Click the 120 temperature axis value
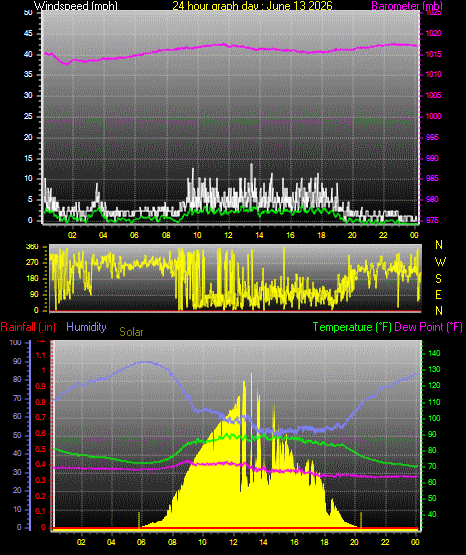Screen dimensions: 466x555 (435, 385)
